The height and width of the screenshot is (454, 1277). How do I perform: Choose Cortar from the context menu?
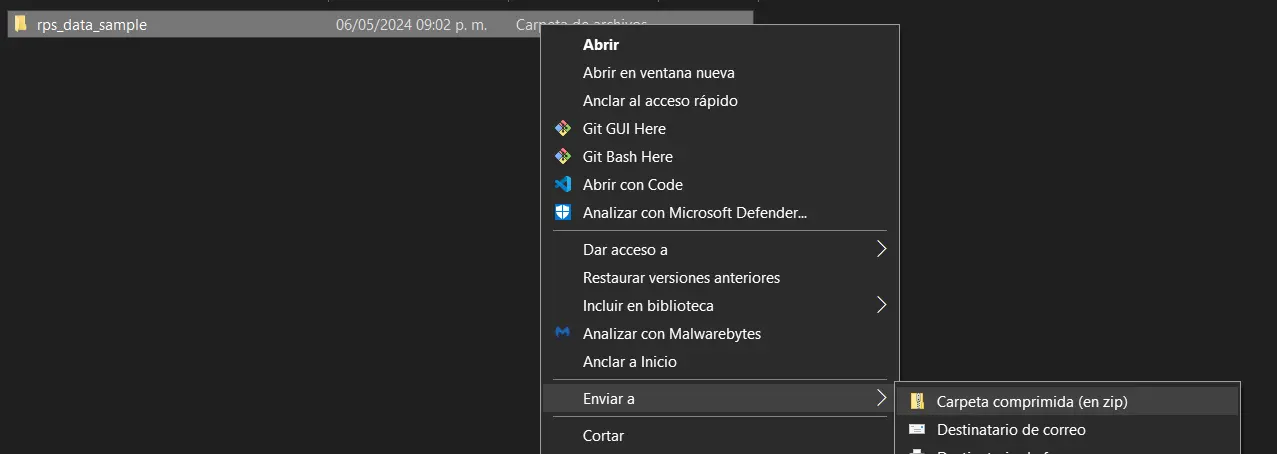[603, 436]
